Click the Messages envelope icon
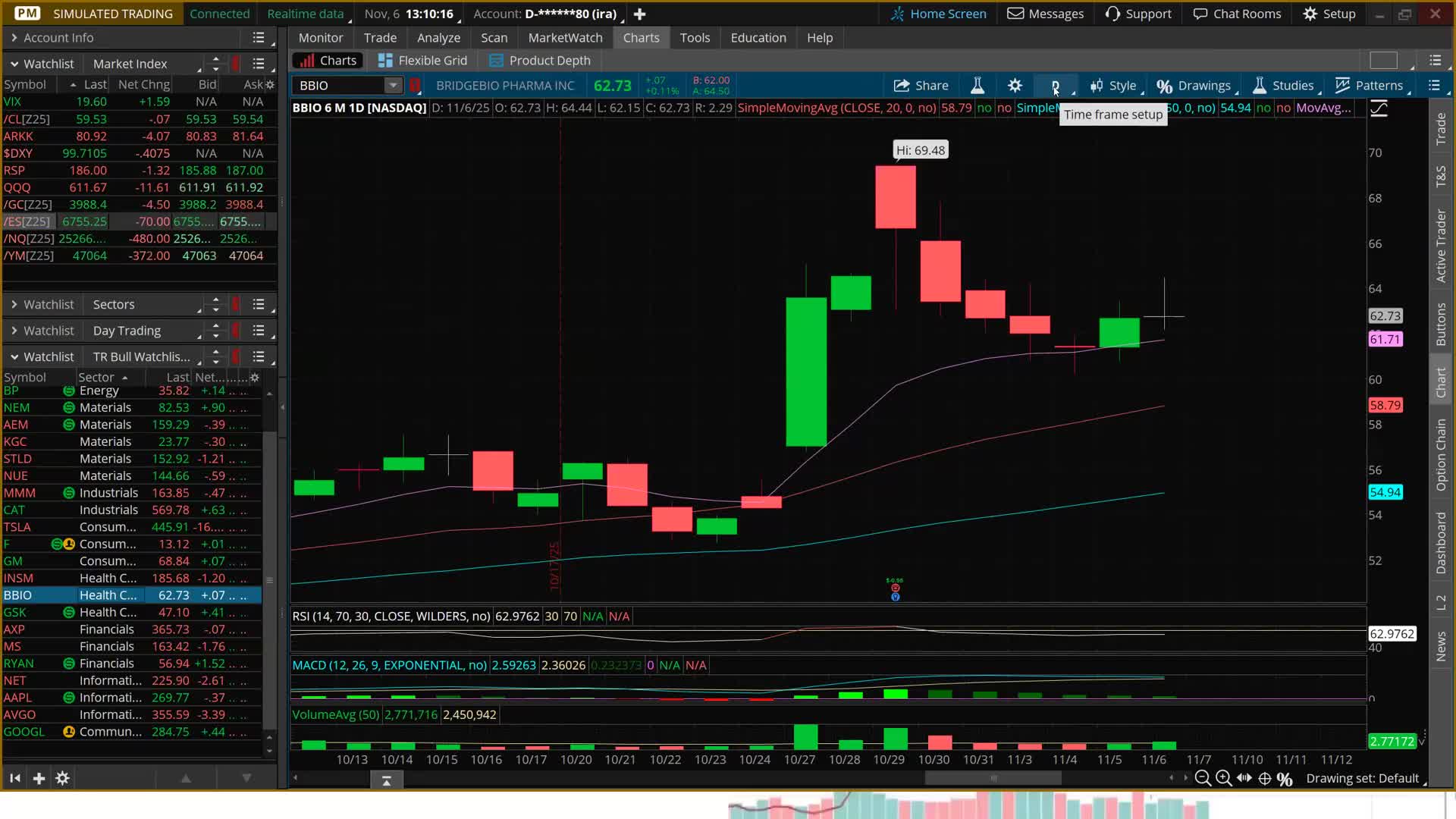 pyautogui.click(x=1015, y=14)
